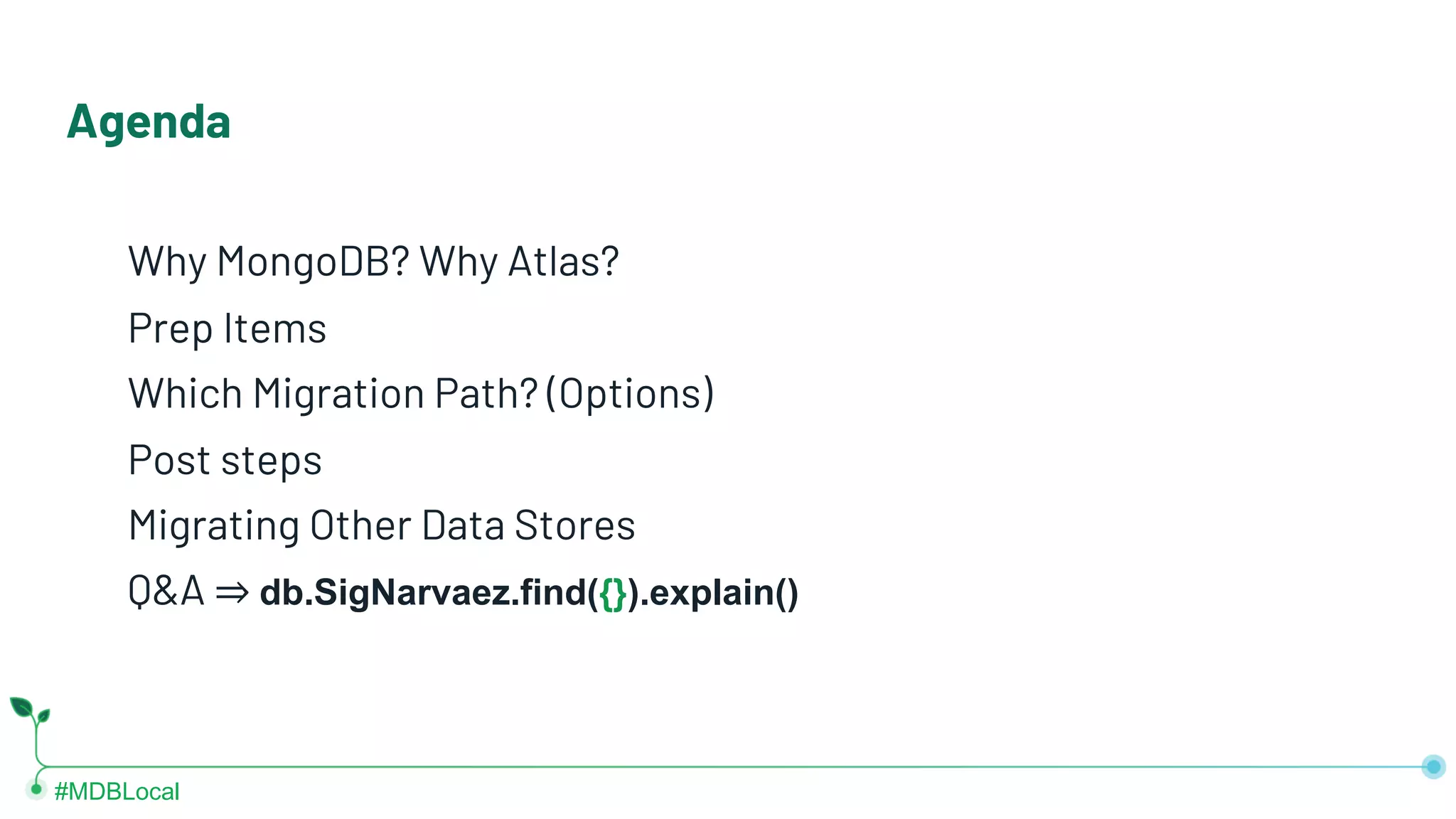Viewport: 1456px width, 819px height.
Task: Click 'Migrating Other Data Stores' line
Action: [x=381, y=526]
